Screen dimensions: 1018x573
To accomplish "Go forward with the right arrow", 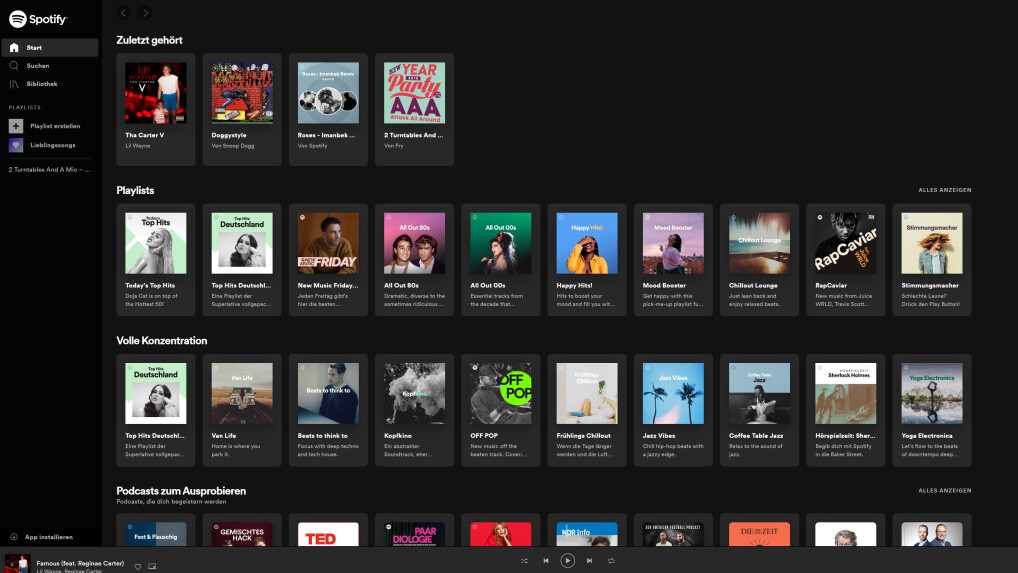I will (x=145, y=13).
